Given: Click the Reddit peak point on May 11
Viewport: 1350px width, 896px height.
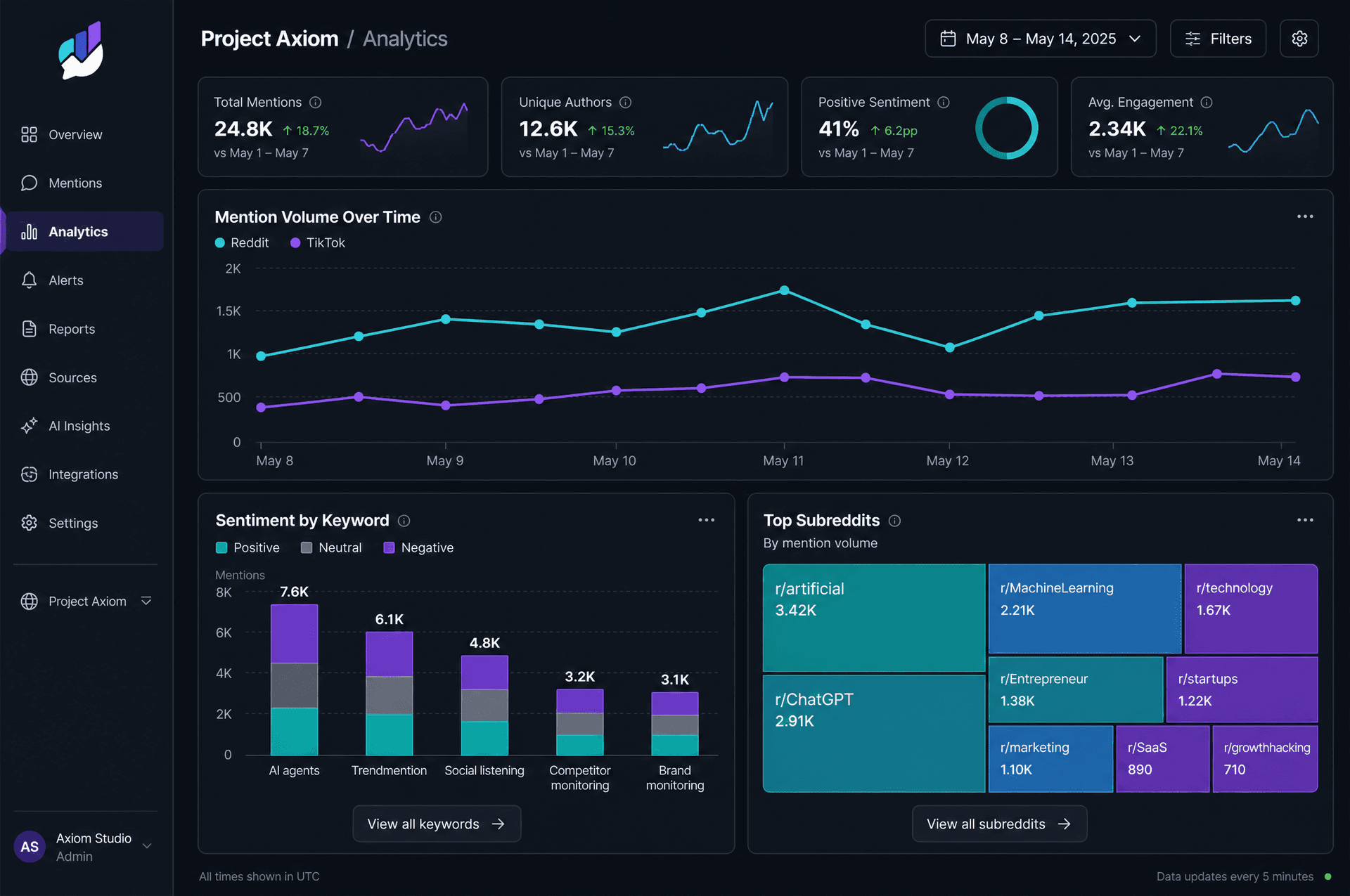Looking at the screenshot, I should [784, 290].
